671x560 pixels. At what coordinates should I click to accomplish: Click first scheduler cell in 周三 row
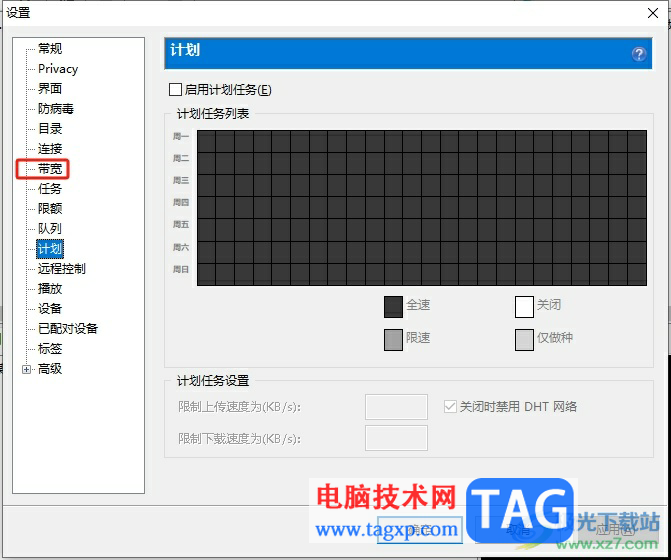coord(206,186)
